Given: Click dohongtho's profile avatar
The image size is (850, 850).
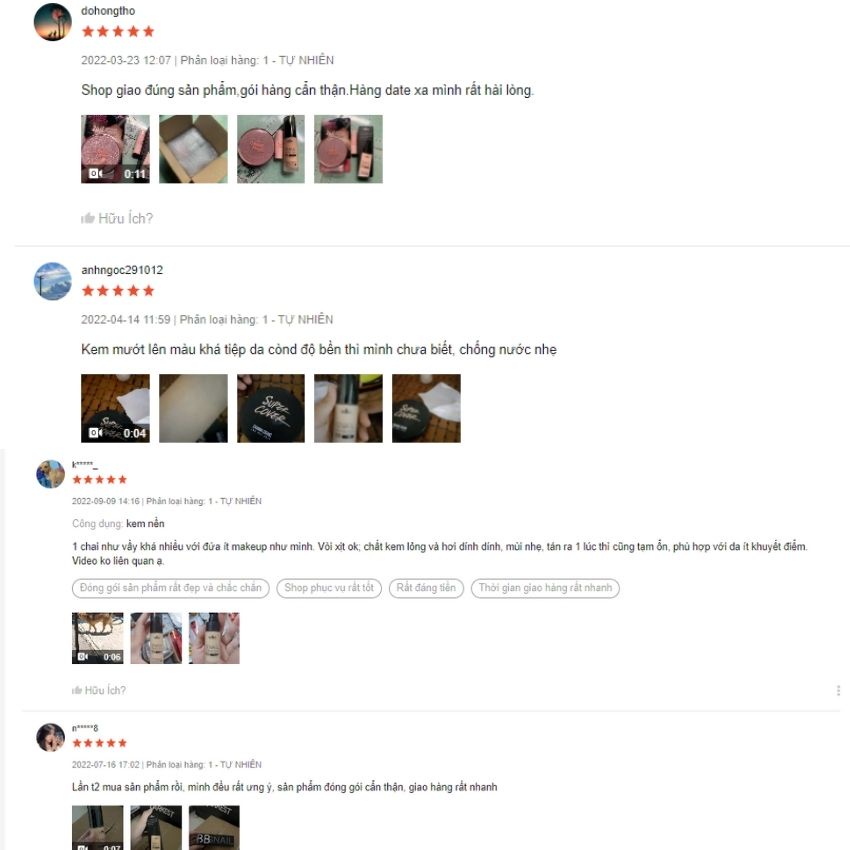Looking at the screenshot, I should pyautogui.click(x=53, y=22).
